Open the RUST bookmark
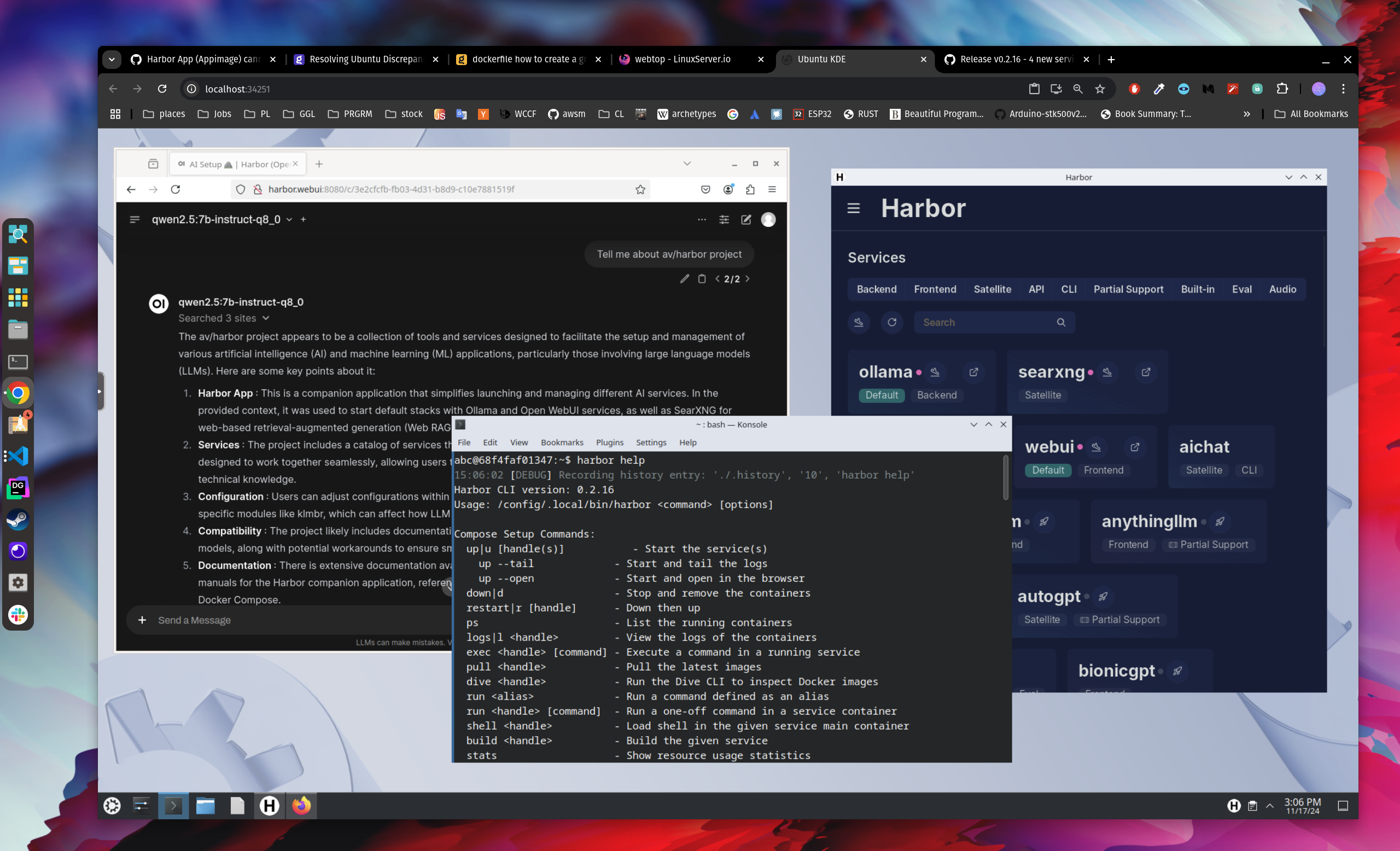1400x851 pixels. (861, 114)
